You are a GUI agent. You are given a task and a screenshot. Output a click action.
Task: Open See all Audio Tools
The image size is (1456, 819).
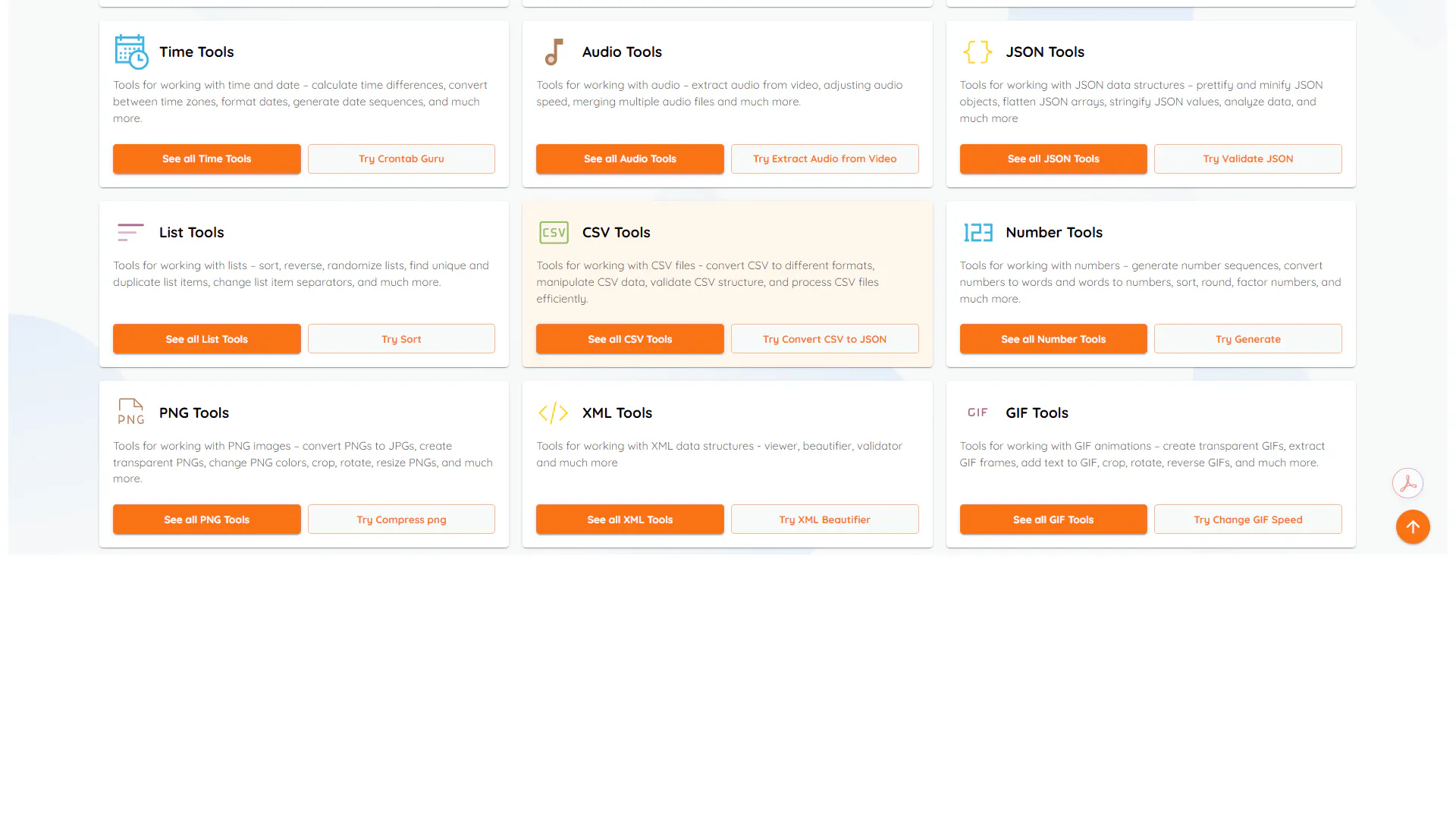coord(630,158)
